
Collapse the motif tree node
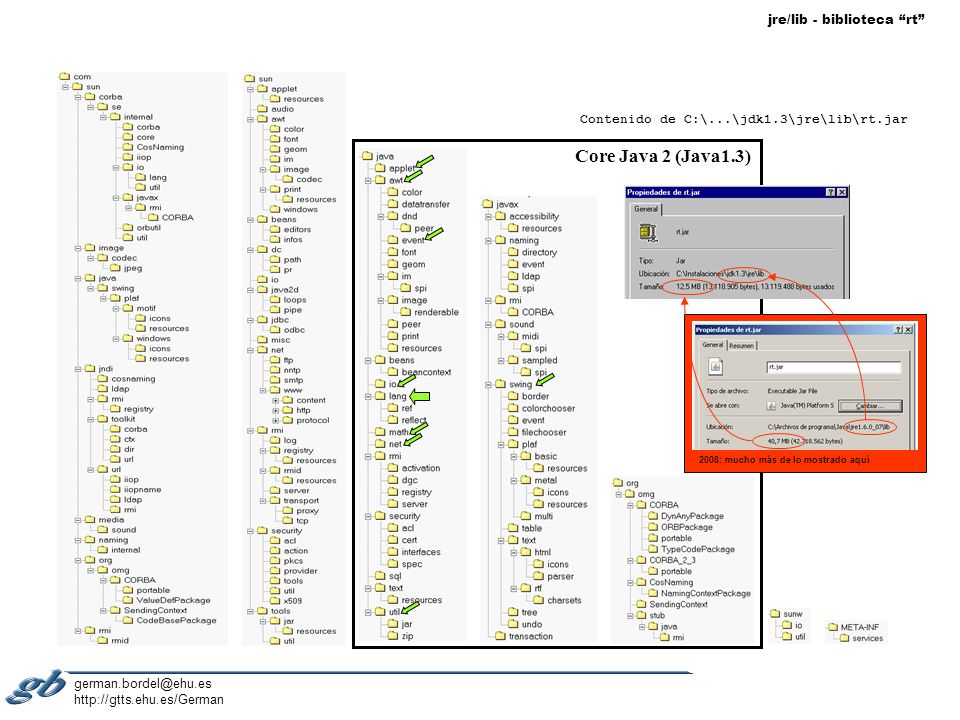pyautogui.click(x=116, y=309)
